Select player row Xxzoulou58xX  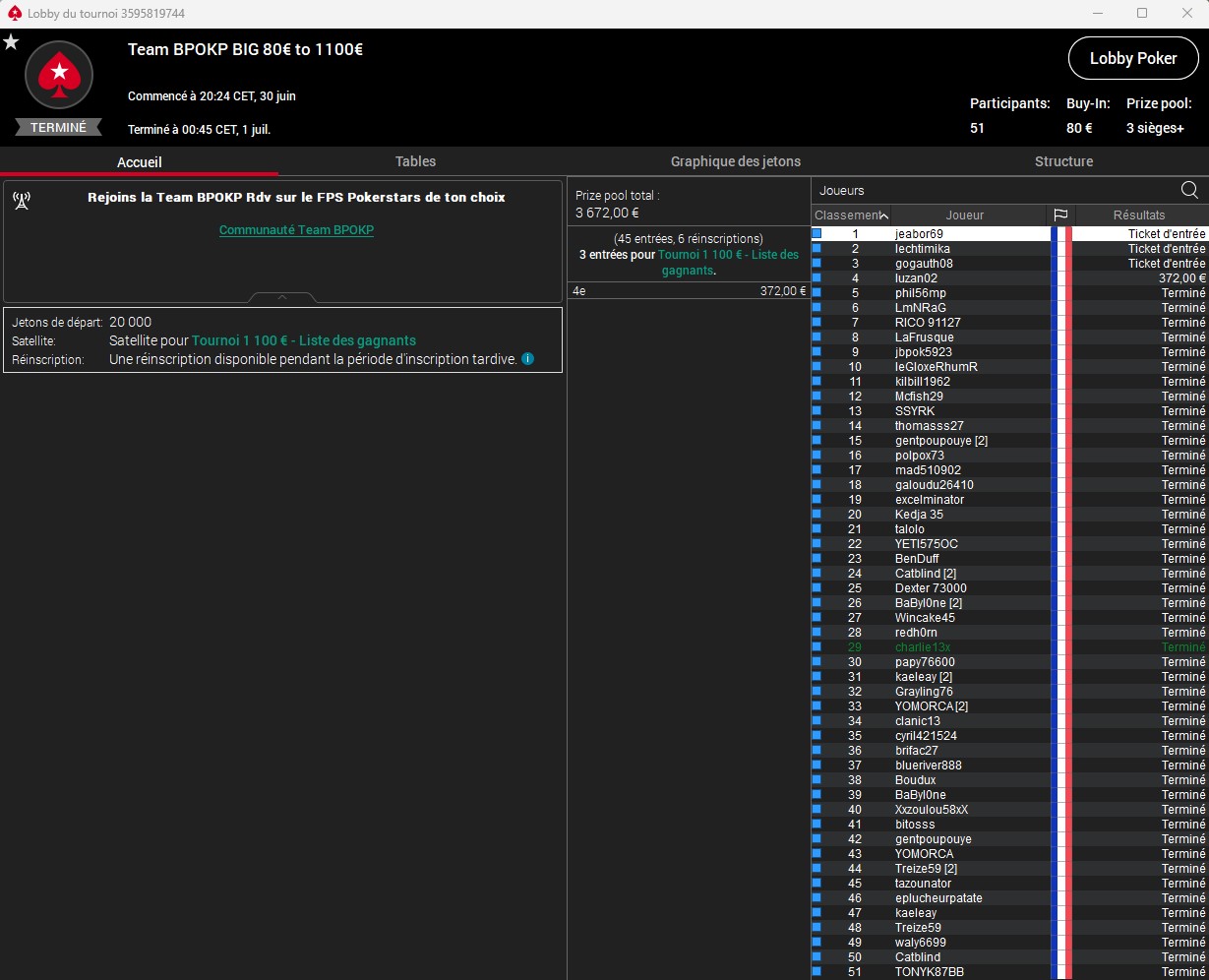point(1009,809)
